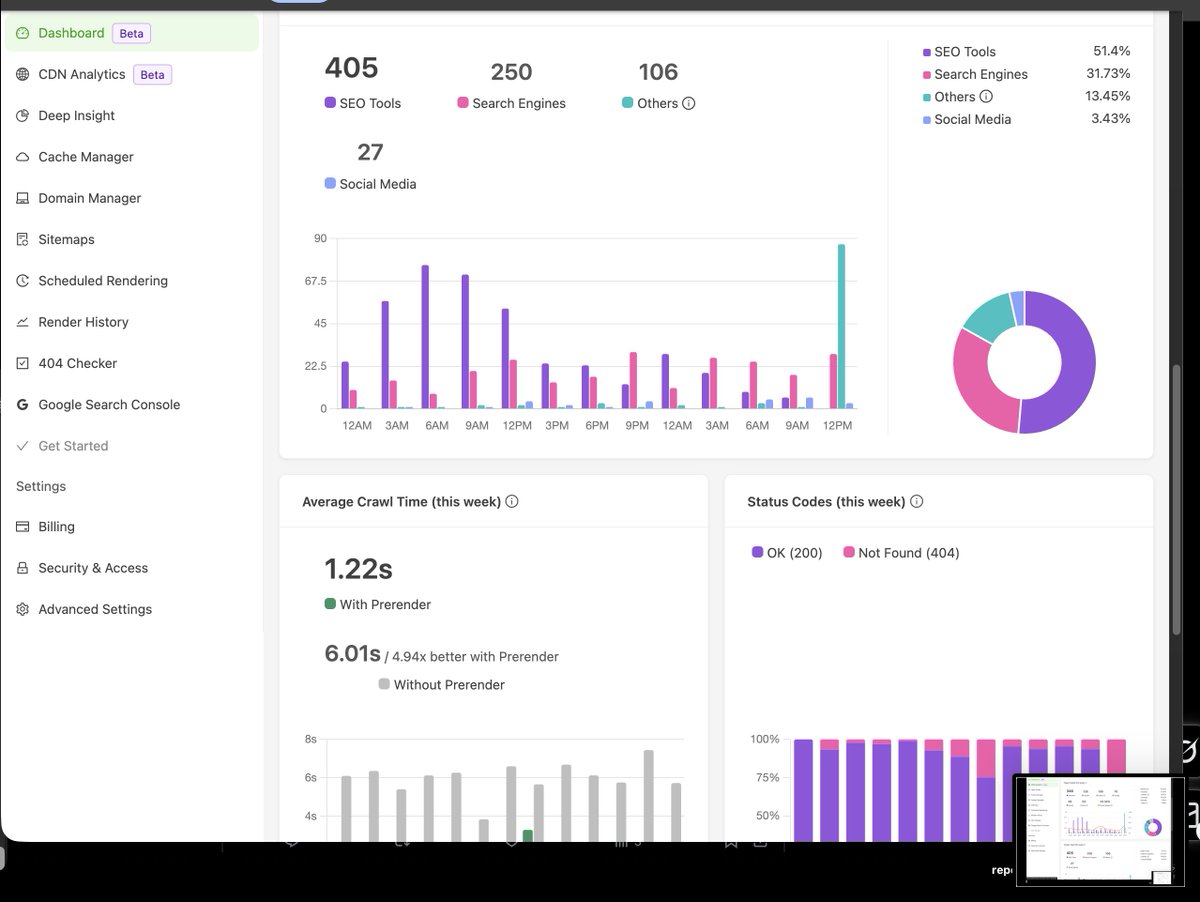The height and width of the screenshot is (902, 1200).
Task: Click the small preview thumbnail at bottom right
Action: 1098,830
